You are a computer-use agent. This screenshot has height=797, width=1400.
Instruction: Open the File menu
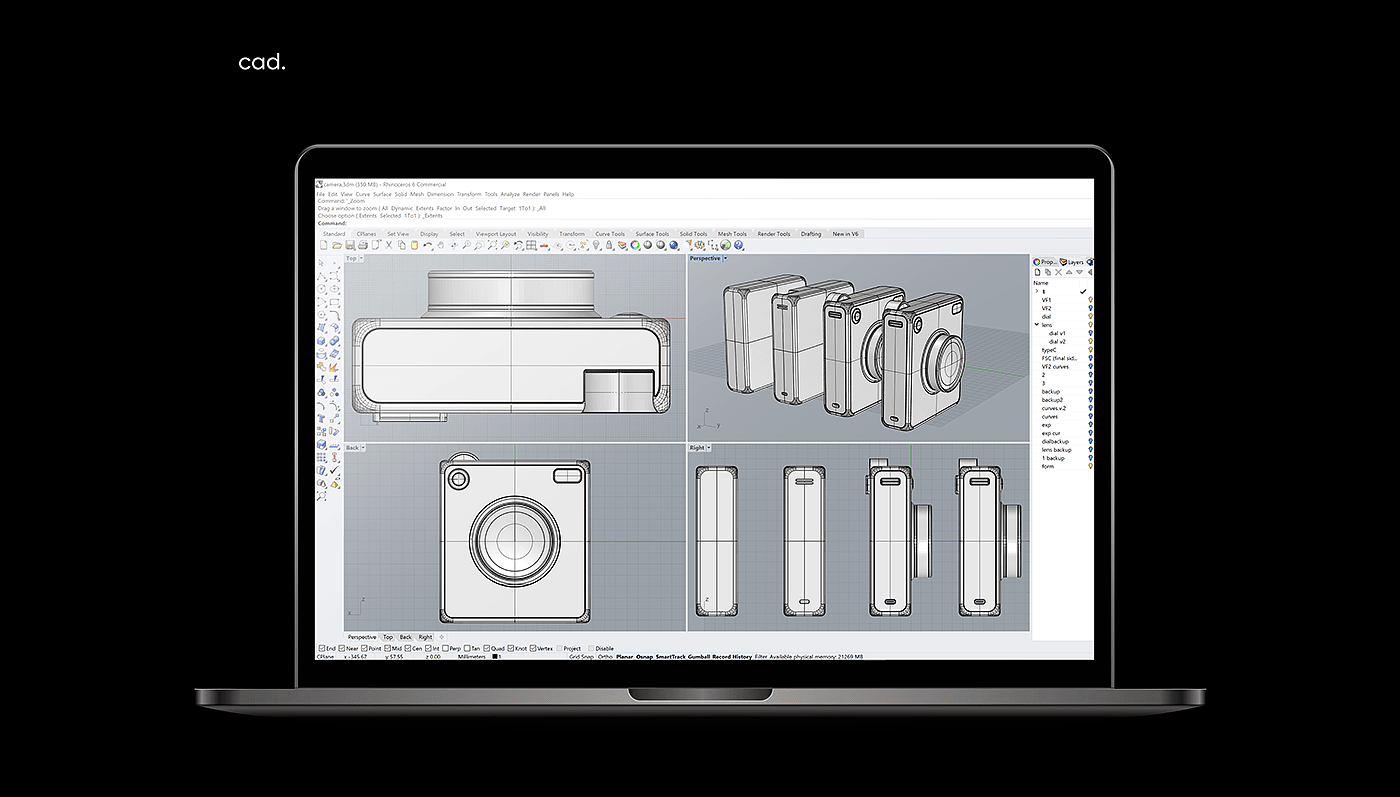(321, 194)
